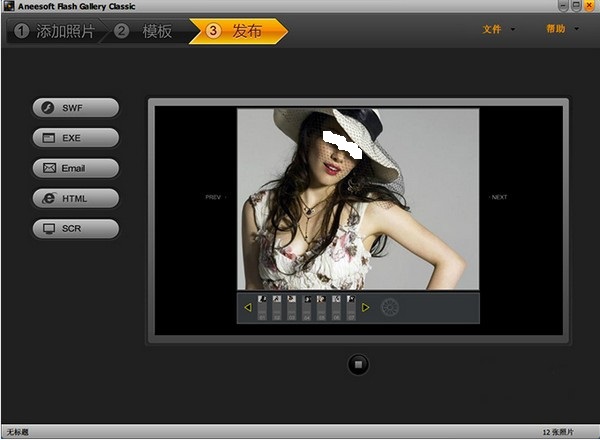
Task: Open the 帮助 menu
Action: tap(556, 29)
